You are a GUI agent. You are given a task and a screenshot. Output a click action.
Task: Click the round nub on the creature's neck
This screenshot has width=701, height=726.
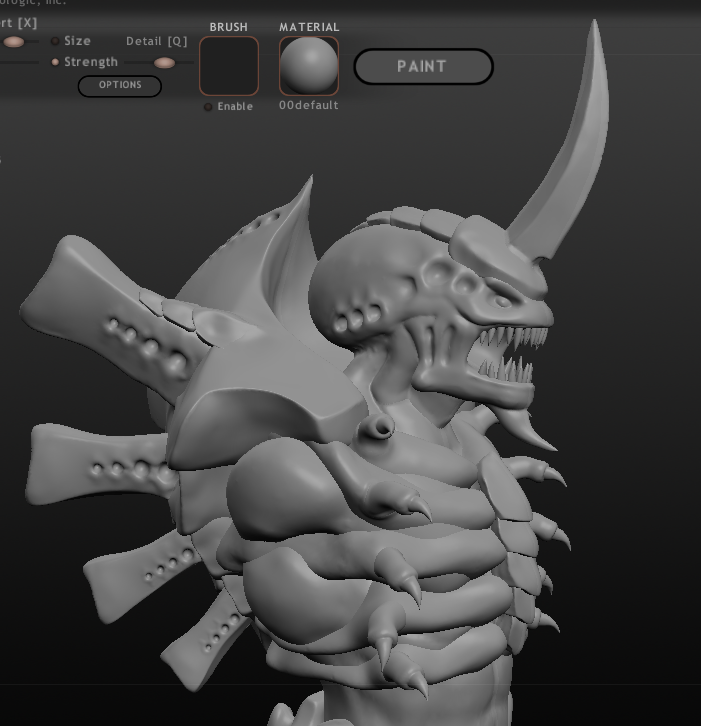click(380, 428)
